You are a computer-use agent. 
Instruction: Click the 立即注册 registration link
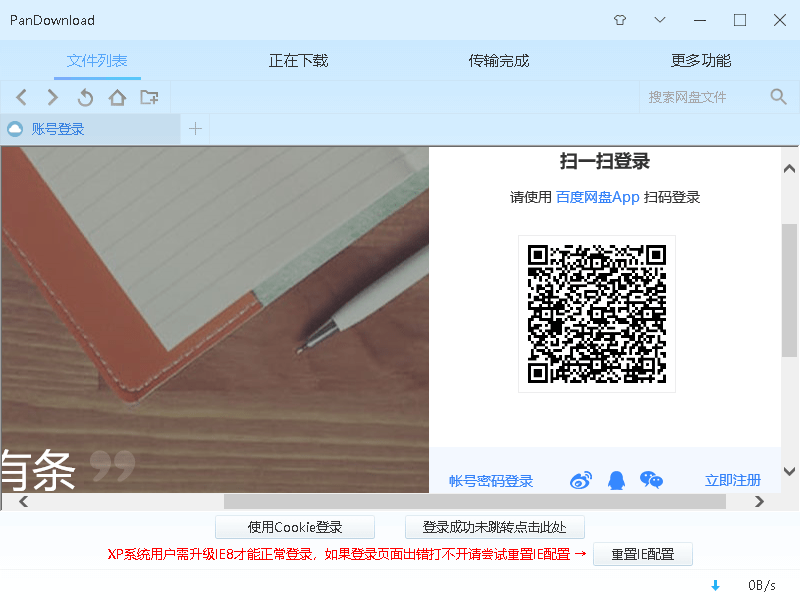[x=733, y=480]
